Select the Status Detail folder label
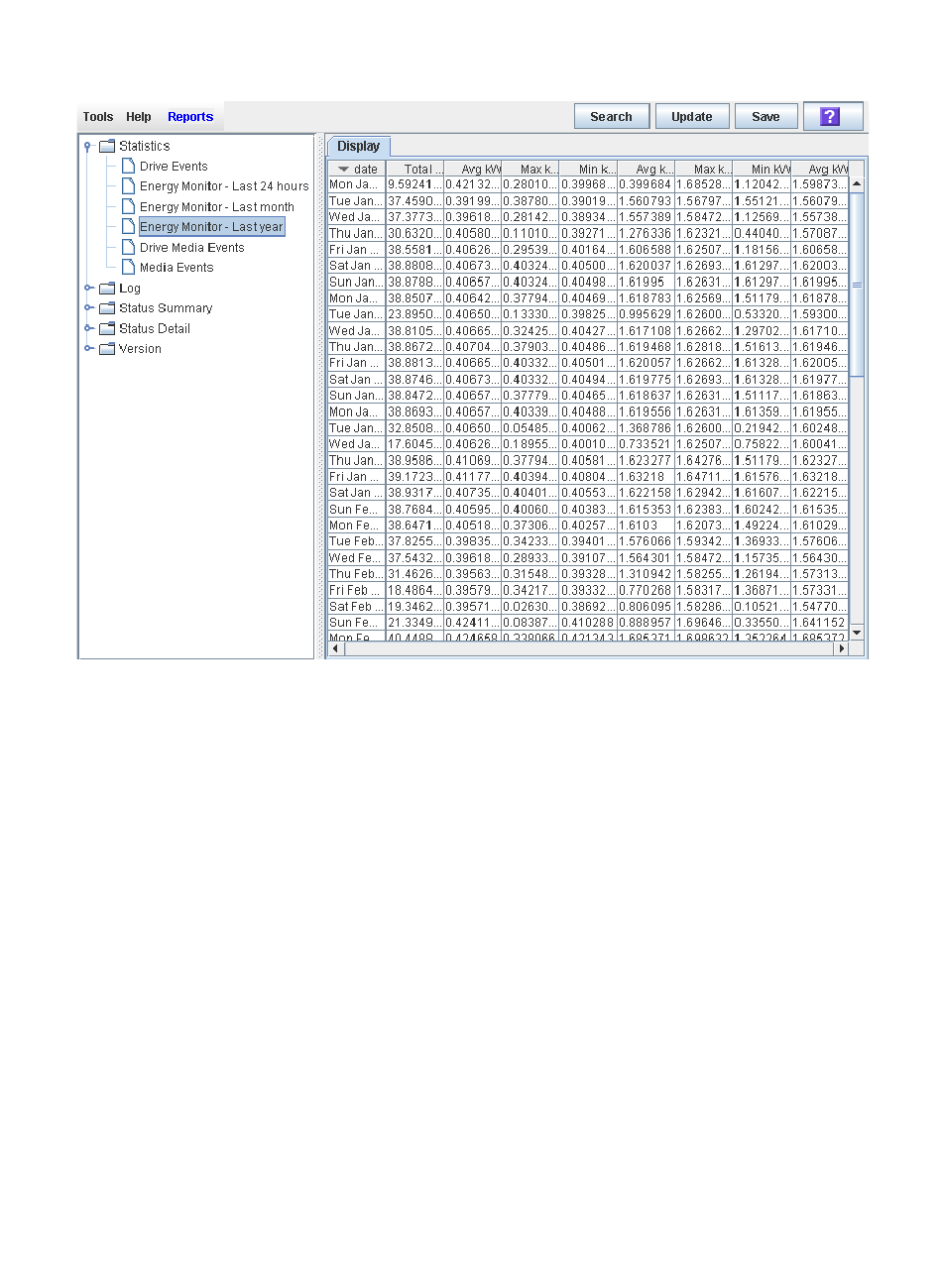This screenshot has height=1288, width=942. click(x=155, y=329)
